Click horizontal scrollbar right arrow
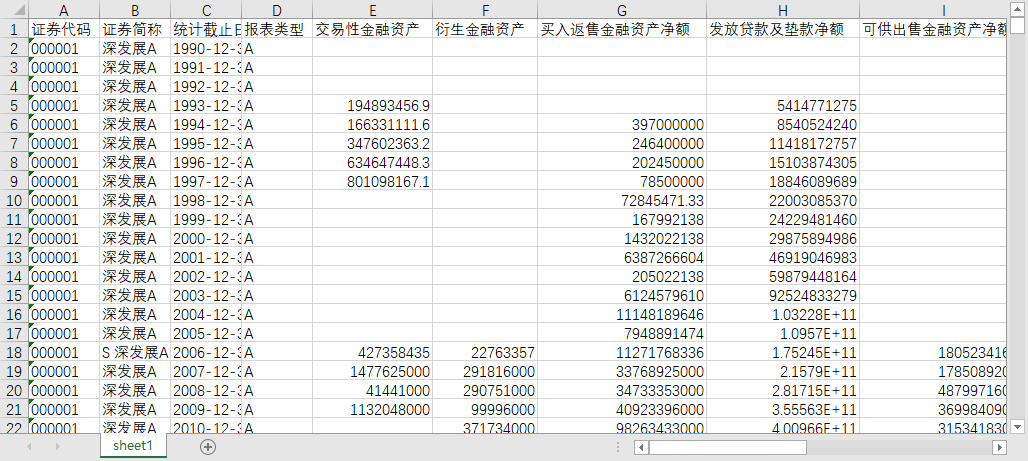This screenshot has width=1028, height=461. coord(999,447)
